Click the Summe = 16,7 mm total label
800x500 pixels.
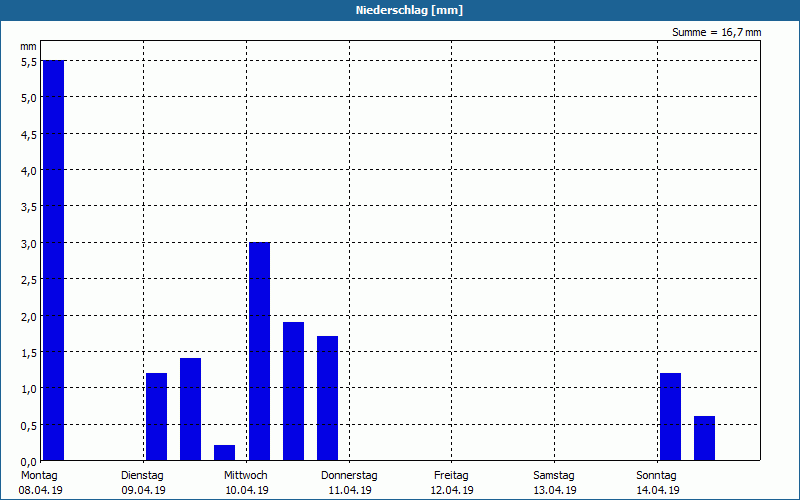(716, 33)
